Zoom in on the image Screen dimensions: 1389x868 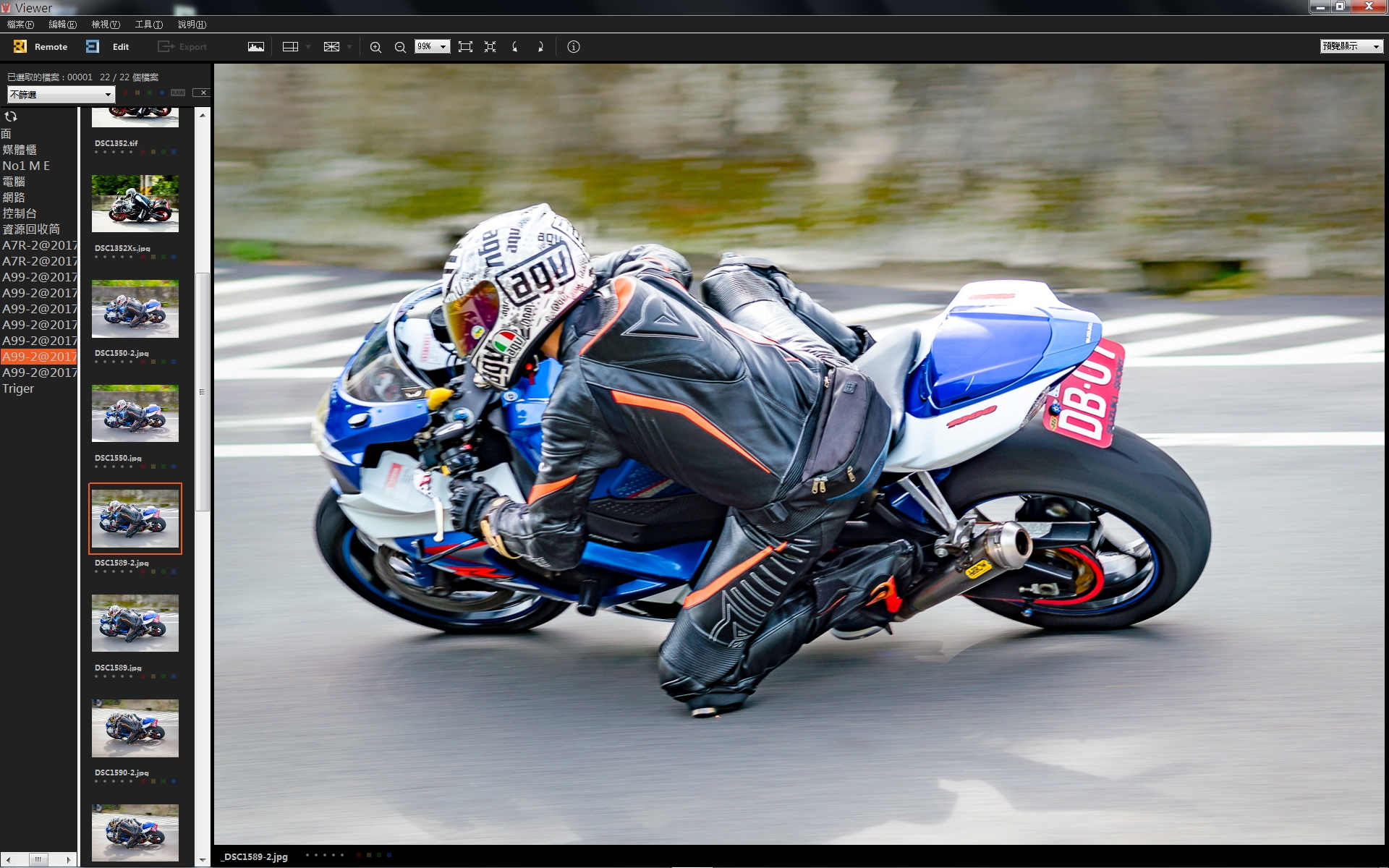tap(375, 47)
